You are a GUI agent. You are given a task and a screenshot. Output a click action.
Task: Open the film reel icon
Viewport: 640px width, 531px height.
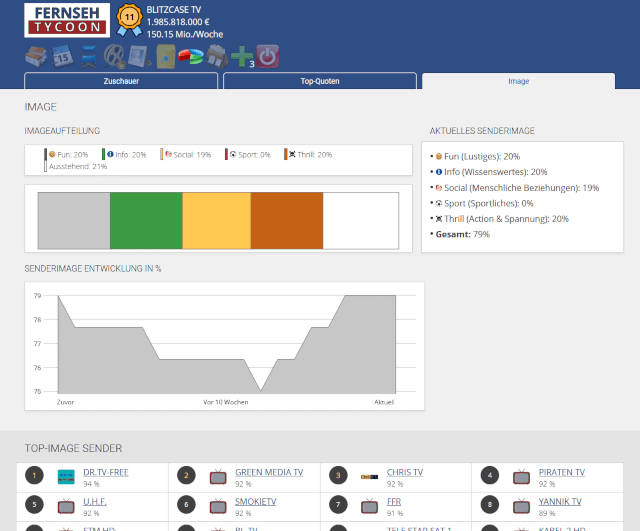point(114,56)
